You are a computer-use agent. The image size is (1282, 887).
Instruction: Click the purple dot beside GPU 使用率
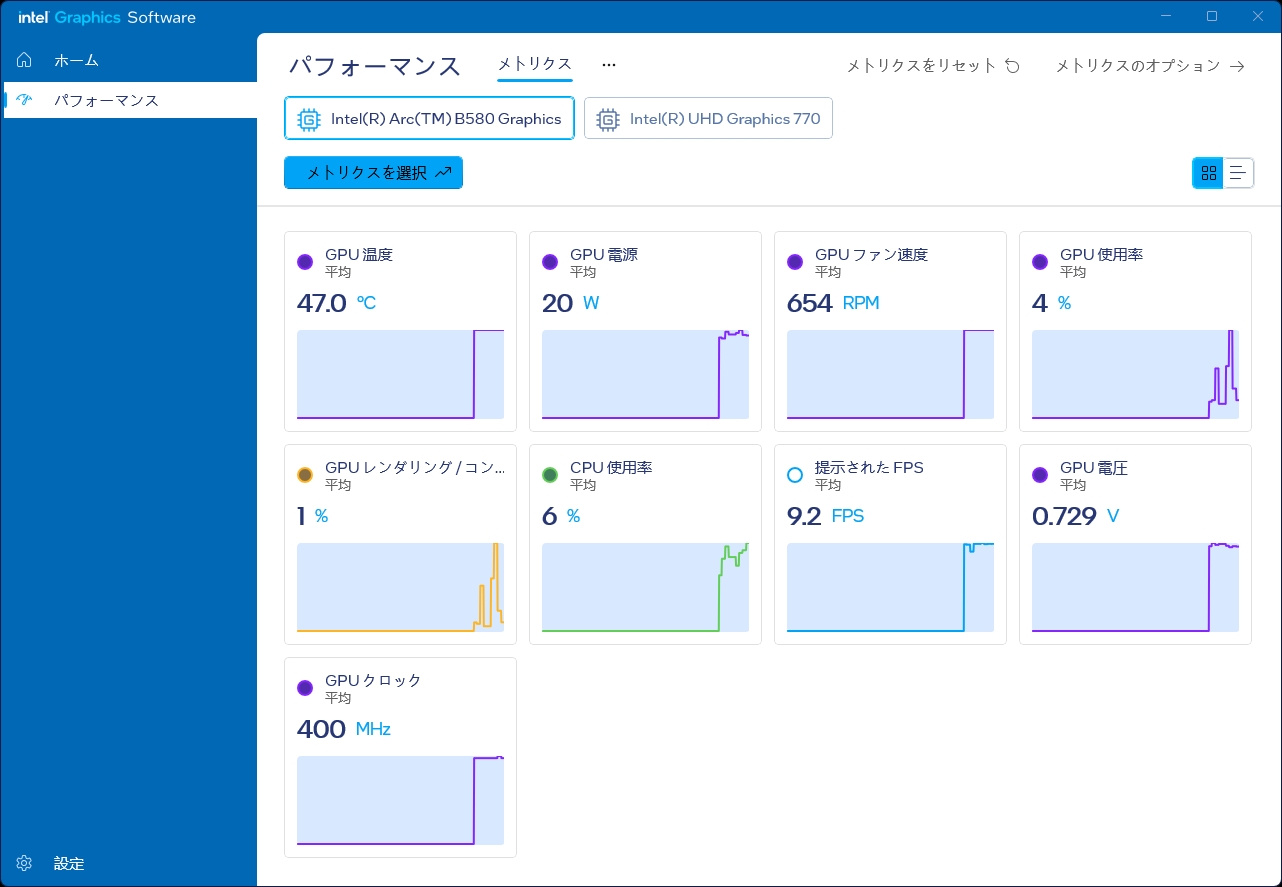(1040, 262)
